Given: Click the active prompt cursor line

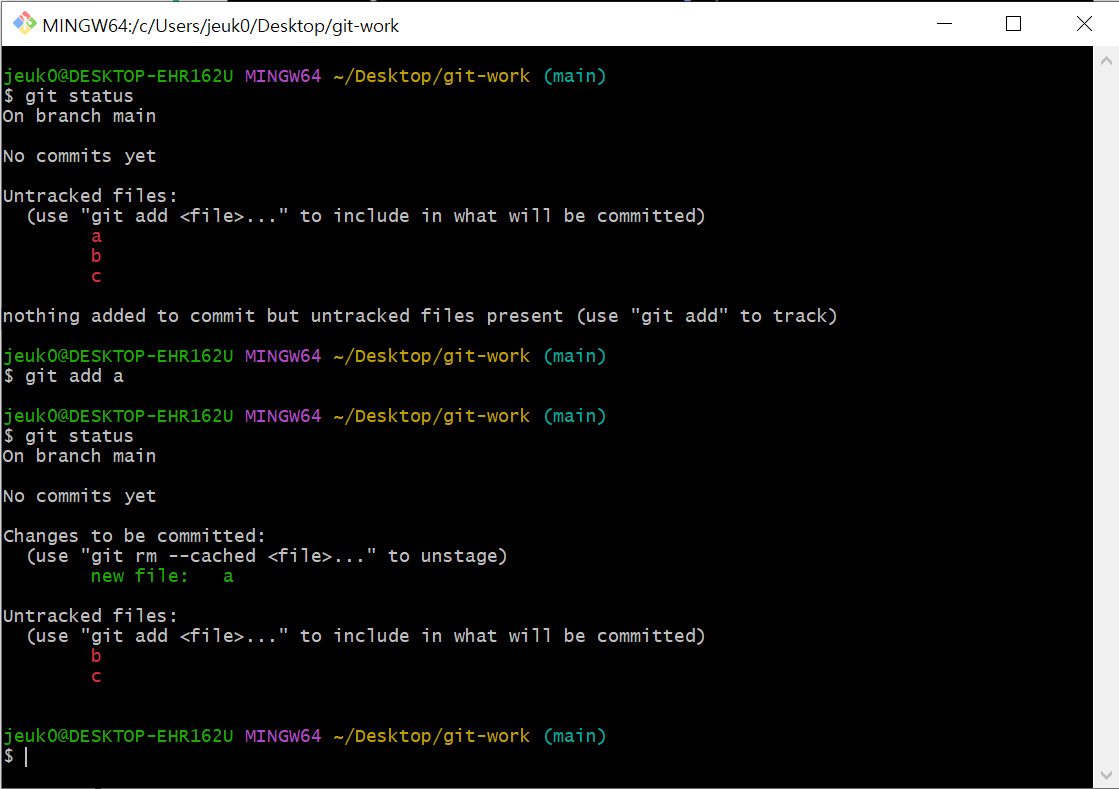Looking at the screenshot, I should tap(15, 756).
